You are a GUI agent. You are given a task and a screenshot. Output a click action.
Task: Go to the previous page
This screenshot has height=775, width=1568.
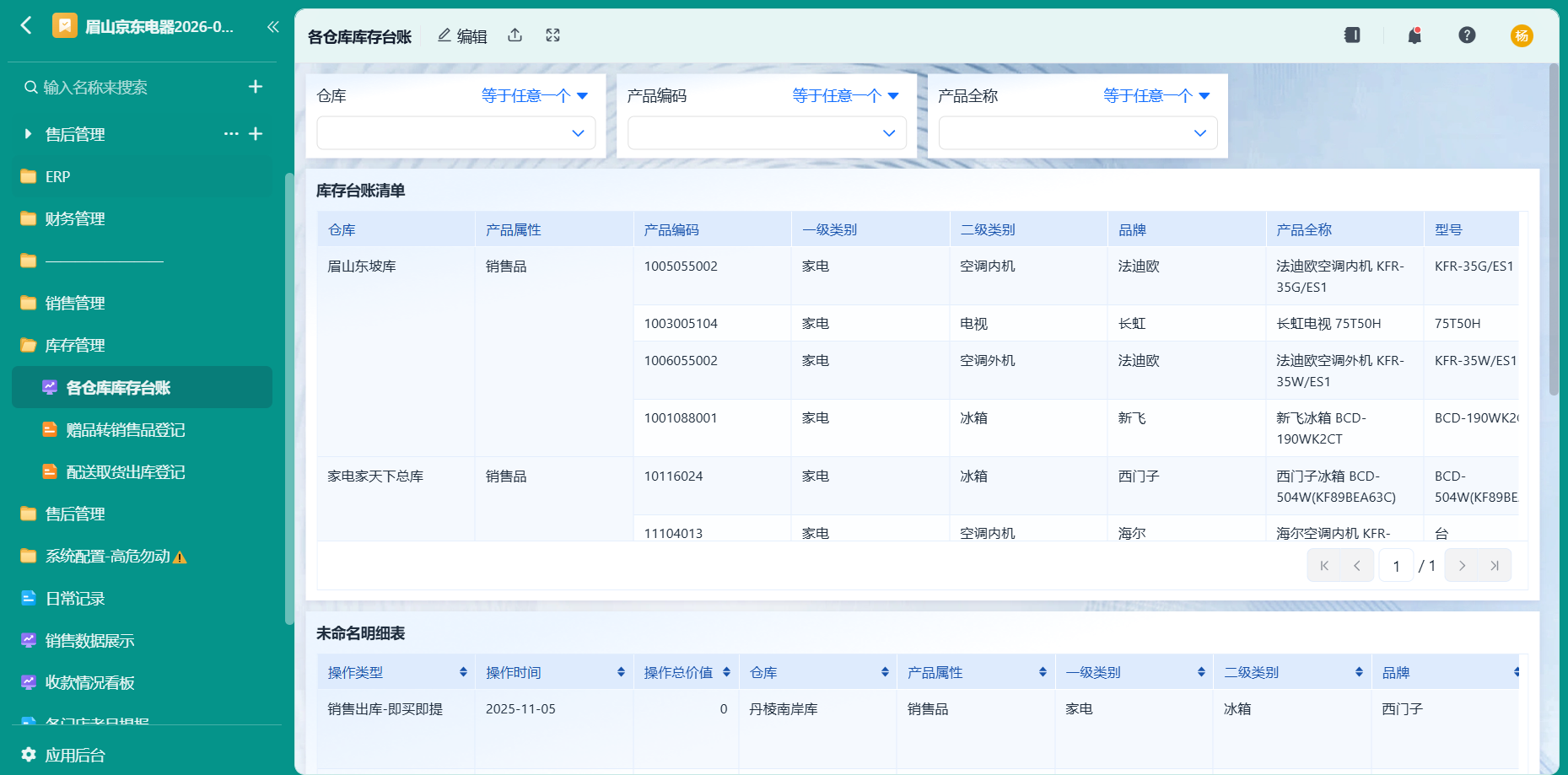(x=1357, y=566)
